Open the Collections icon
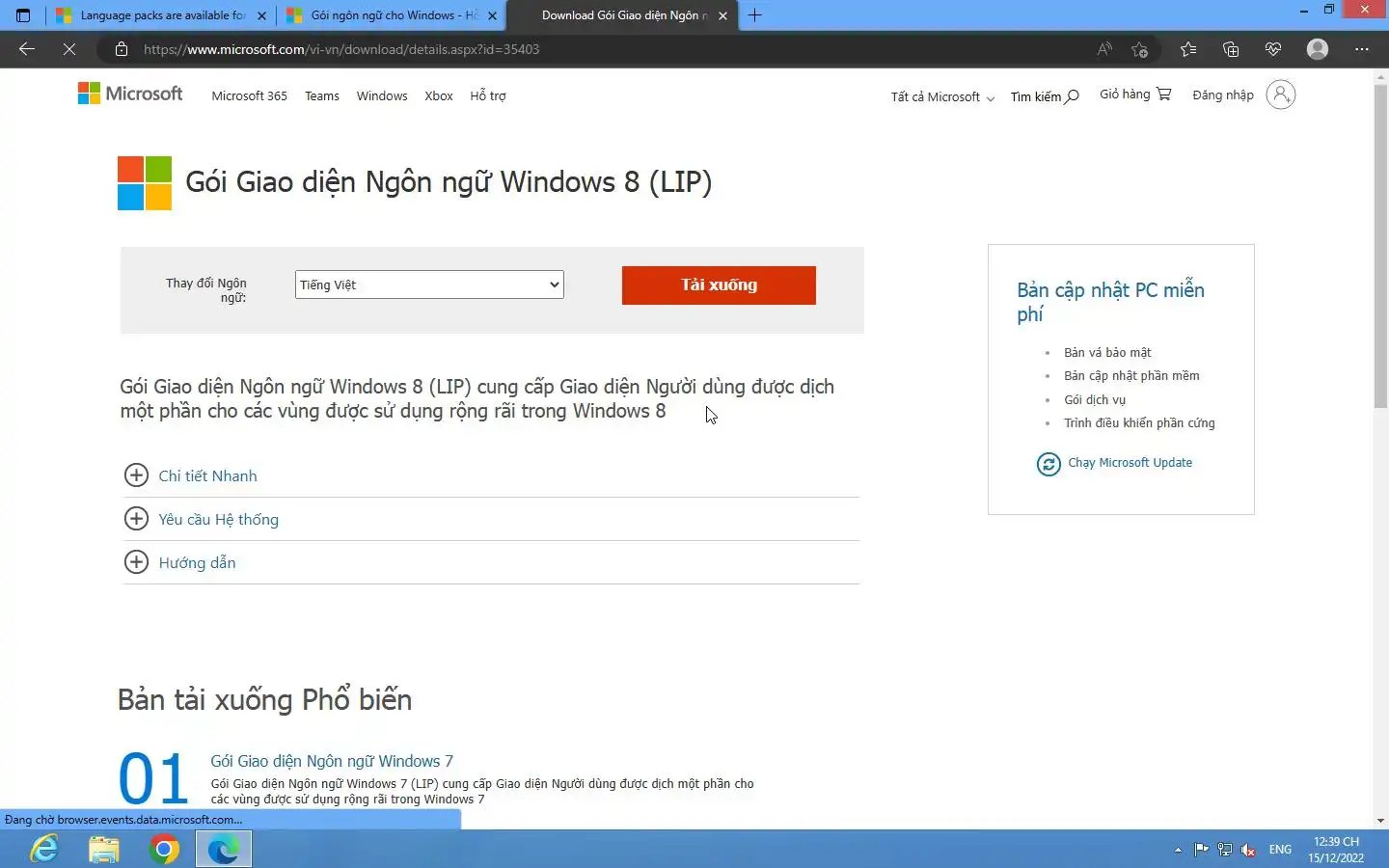The width and height of the screenshot is (1389, 868). point(1231,49)
